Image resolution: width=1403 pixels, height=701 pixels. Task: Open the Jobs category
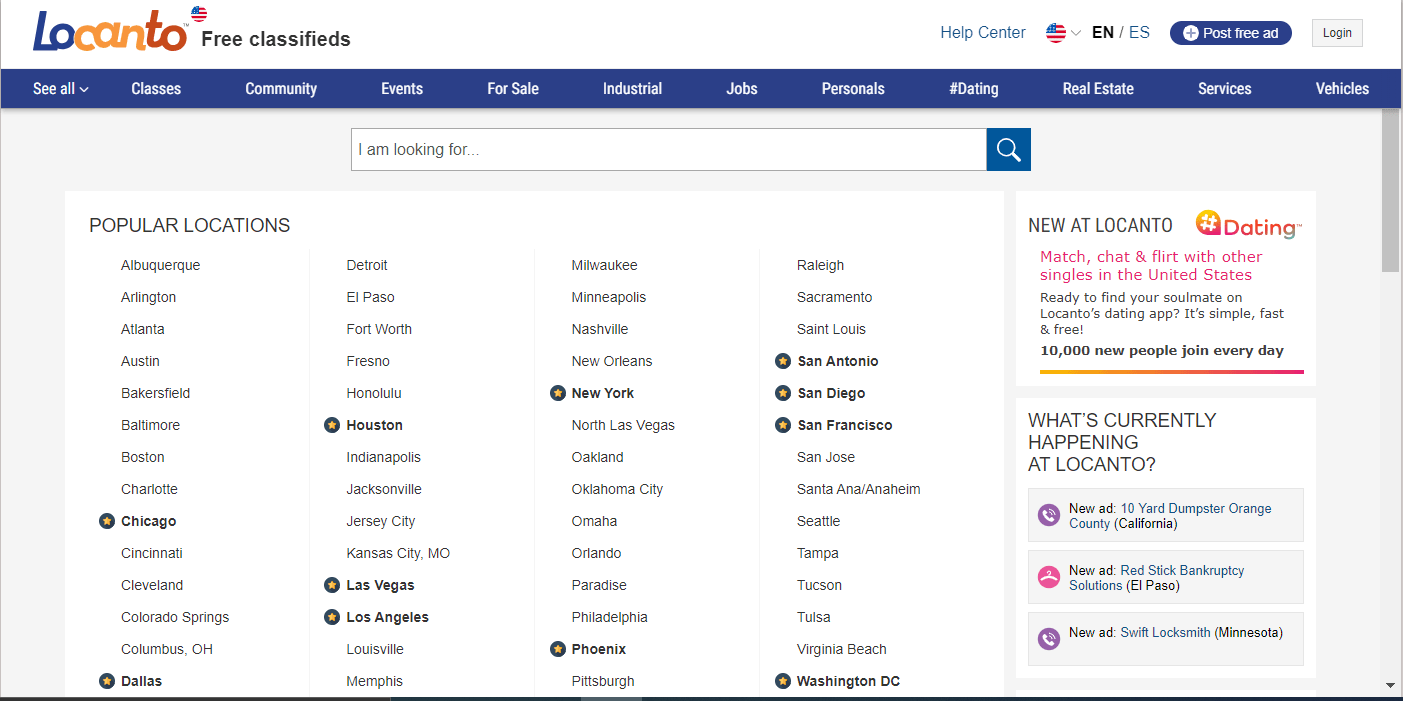742,89
